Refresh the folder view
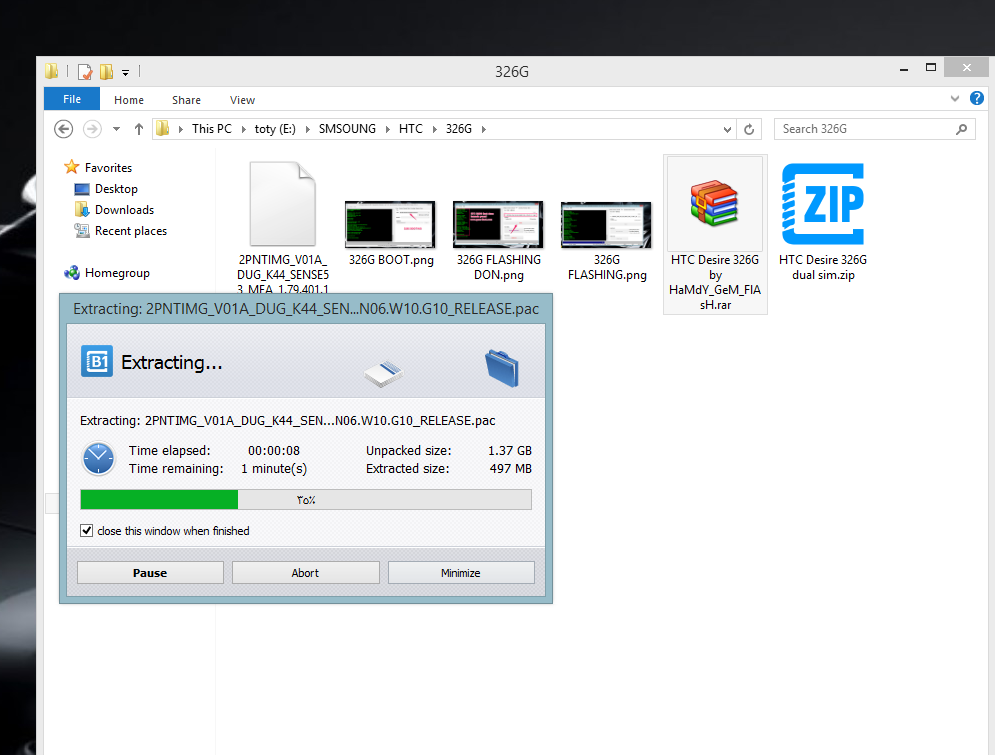Image resolution: width=995 pixels, height=755 pixels. 749,129
